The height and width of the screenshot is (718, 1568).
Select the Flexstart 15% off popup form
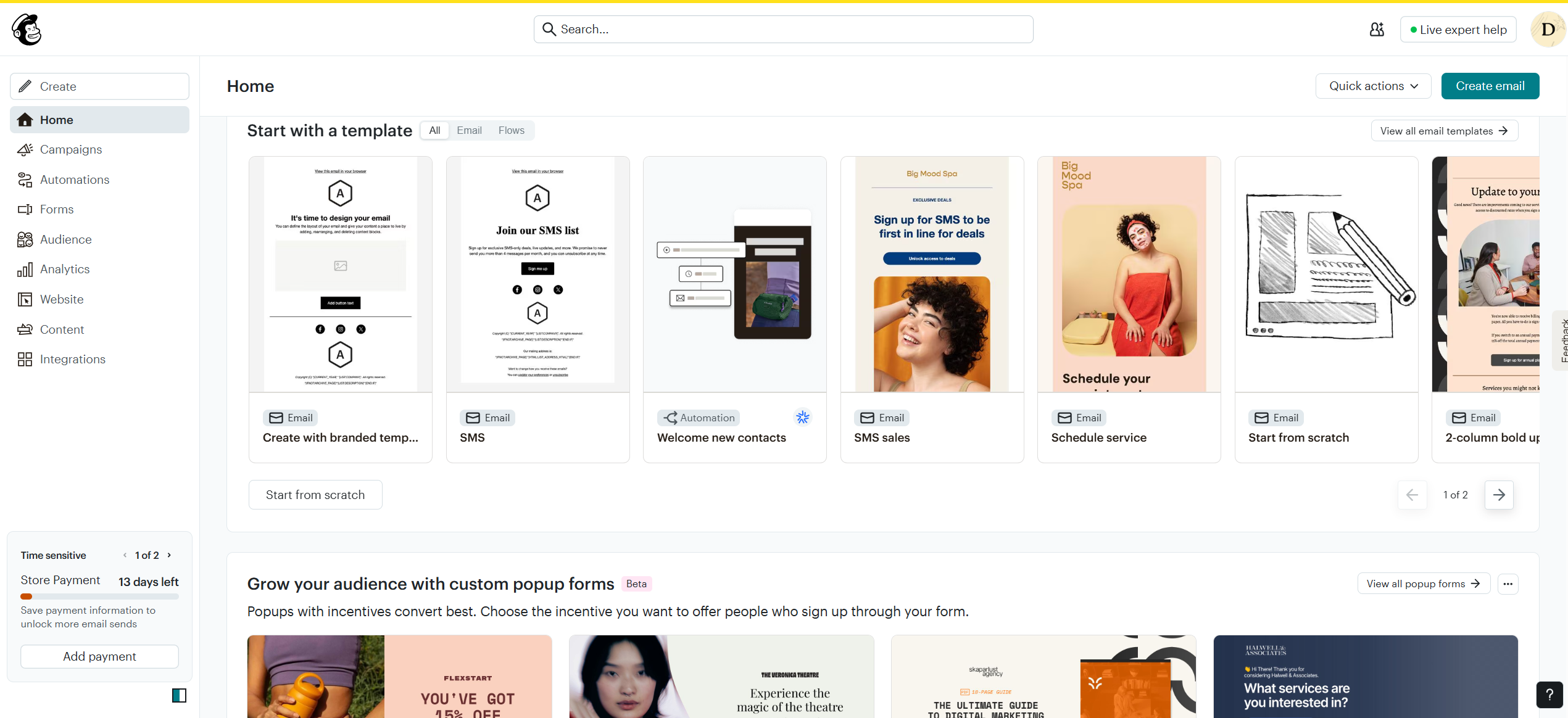pyautogui.click(x=399, y=677)
